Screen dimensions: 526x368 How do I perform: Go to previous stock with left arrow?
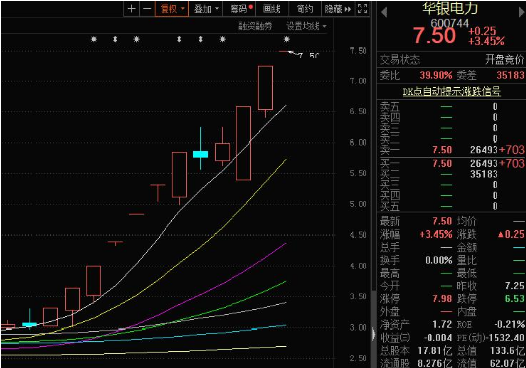[384, 12]
